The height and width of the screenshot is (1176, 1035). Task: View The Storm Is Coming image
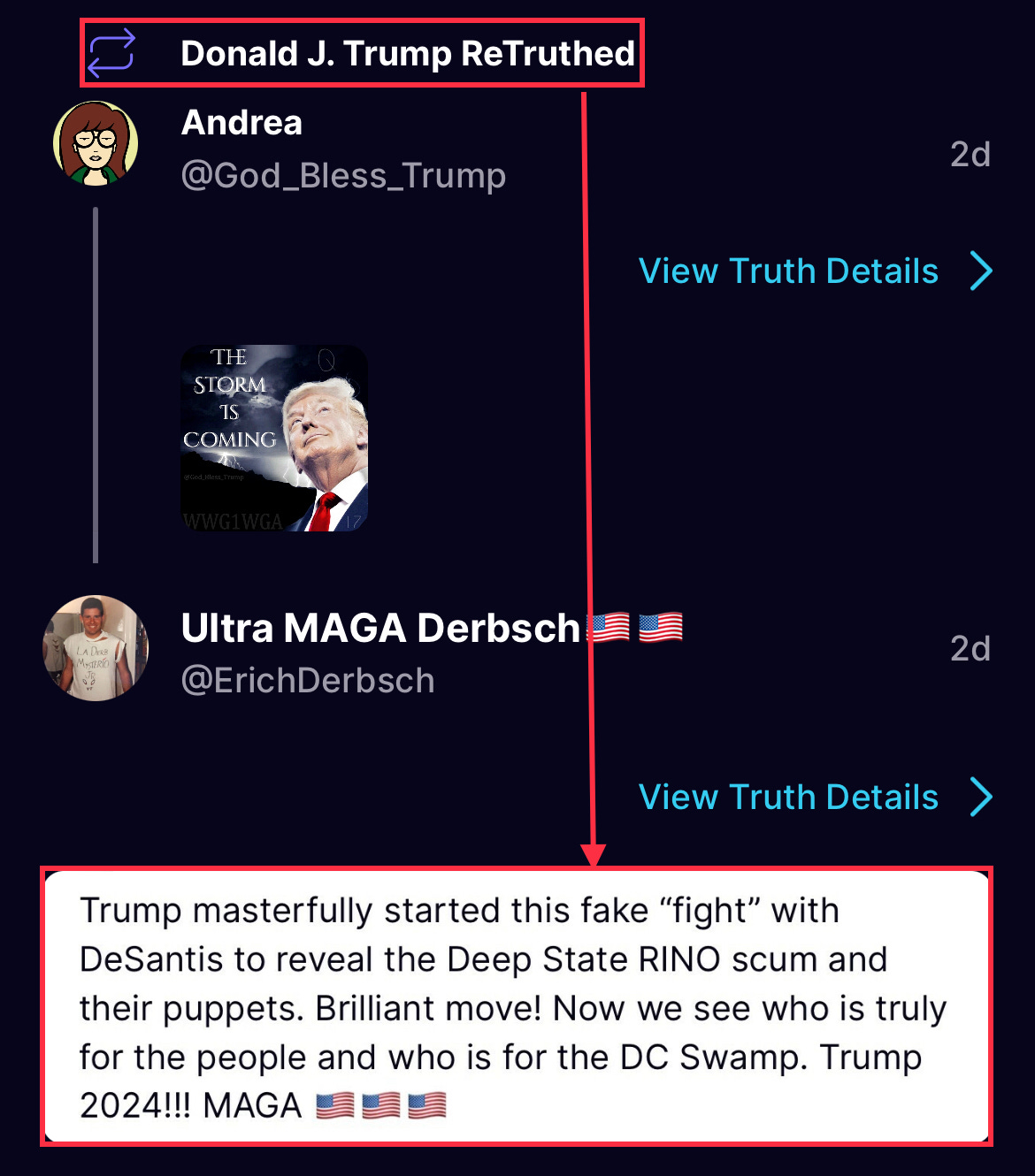coord(274,438)
